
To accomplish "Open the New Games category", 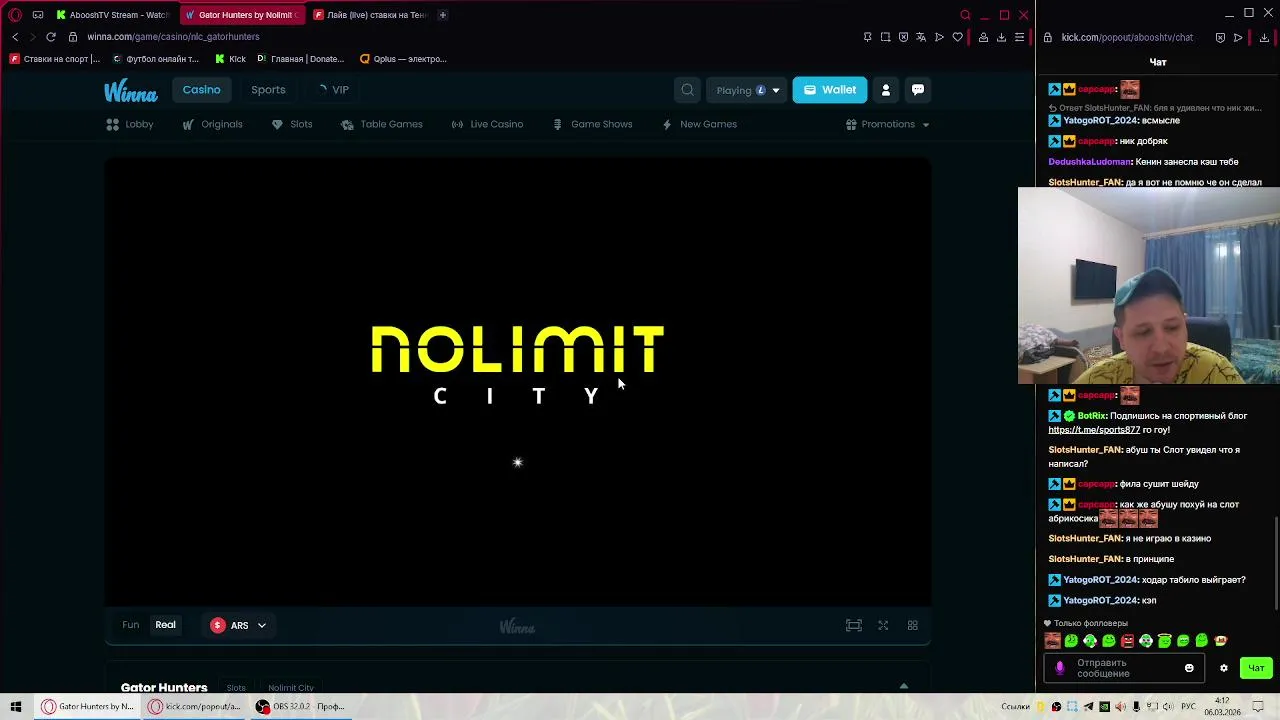I will [x=699, y=124].
